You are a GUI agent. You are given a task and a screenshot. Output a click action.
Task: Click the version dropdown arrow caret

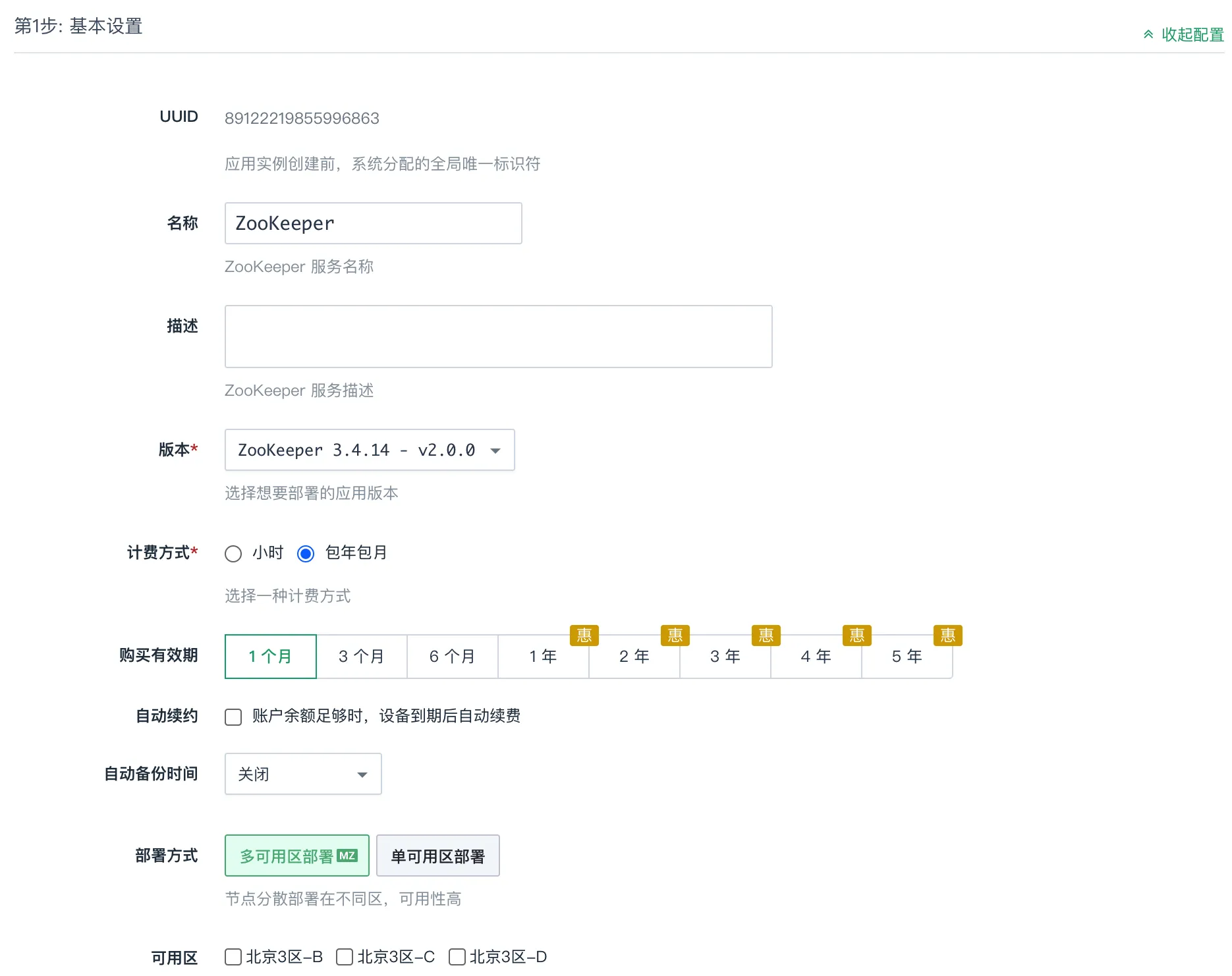click(x=495, y=451)
